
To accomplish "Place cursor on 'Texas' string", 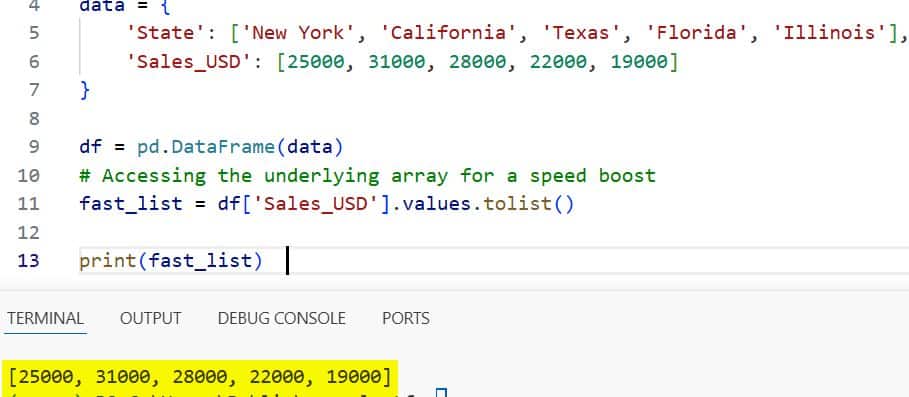I will pyautogui.click(x=581, y=32).
